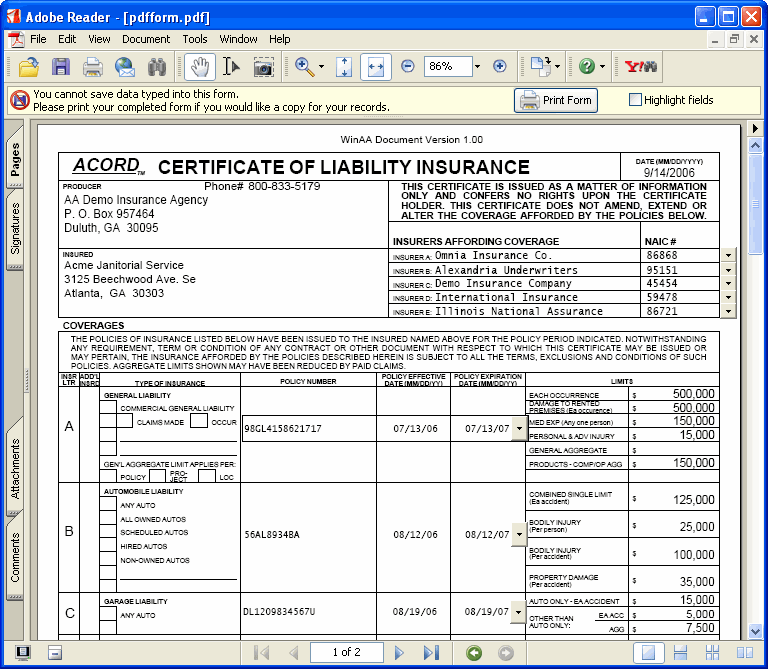This screenshot has height=669, width=768.
Task: Open the Insurer C dropdown arrow
Action: click(x=728, y=284)
